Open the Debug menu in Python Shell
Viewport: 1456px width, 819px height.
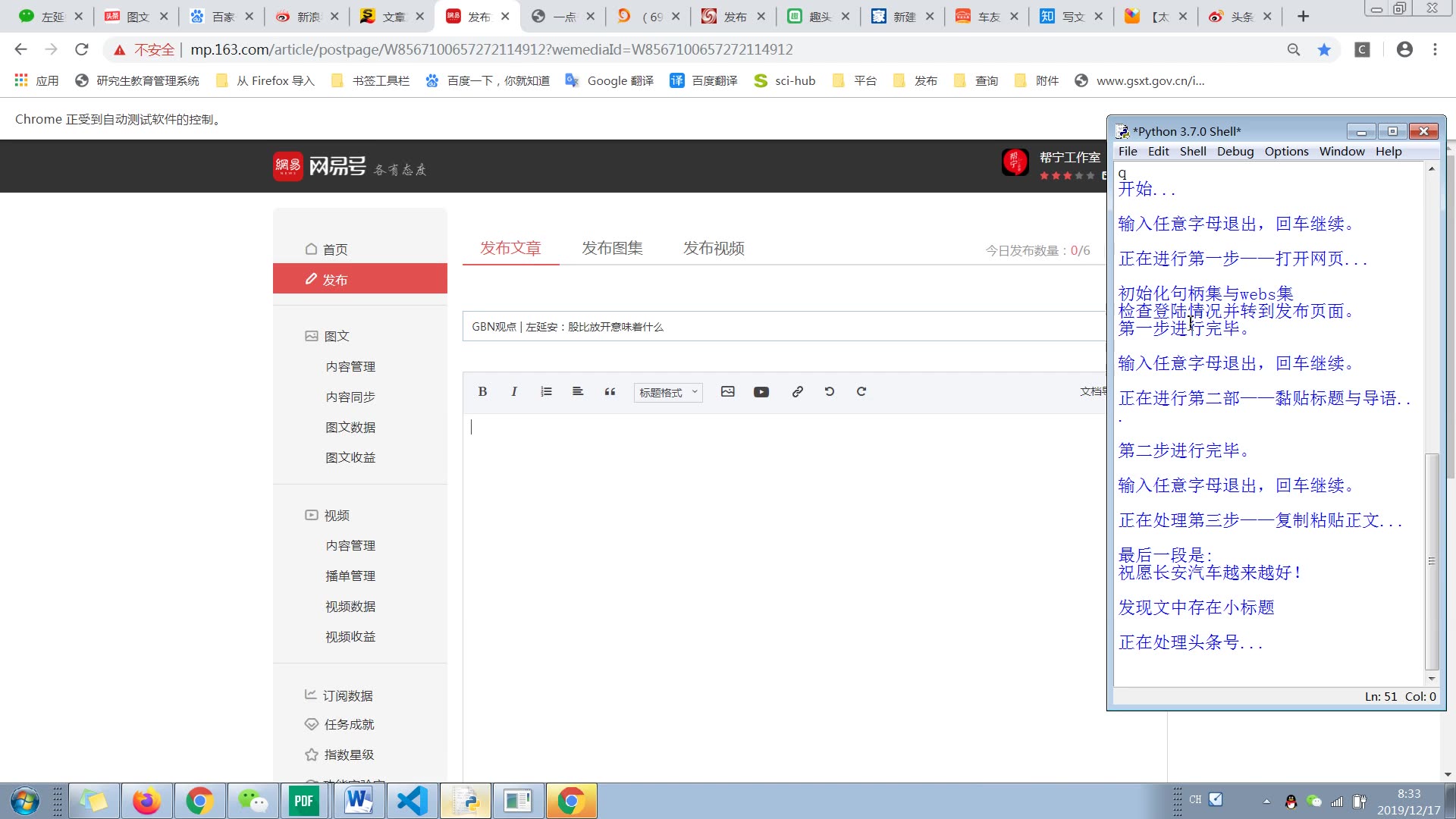click(1235, 152)
